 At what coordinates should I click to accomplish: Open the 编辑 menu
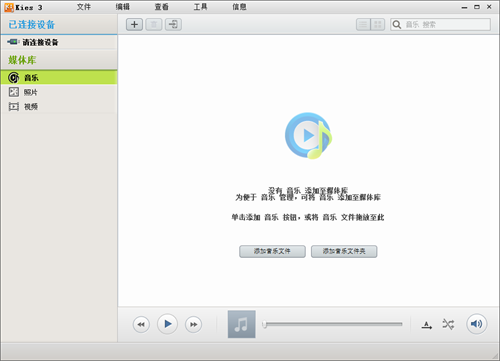(123, 7)
